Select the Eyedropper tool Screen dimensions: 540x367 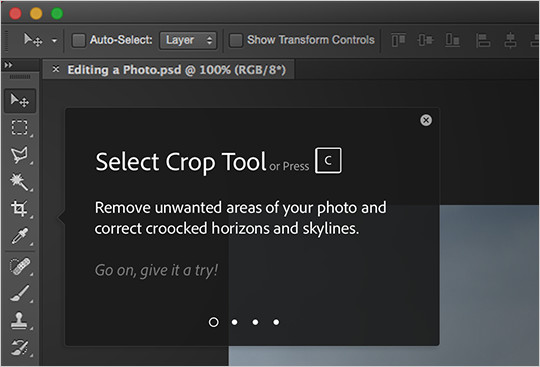(20, 236)
